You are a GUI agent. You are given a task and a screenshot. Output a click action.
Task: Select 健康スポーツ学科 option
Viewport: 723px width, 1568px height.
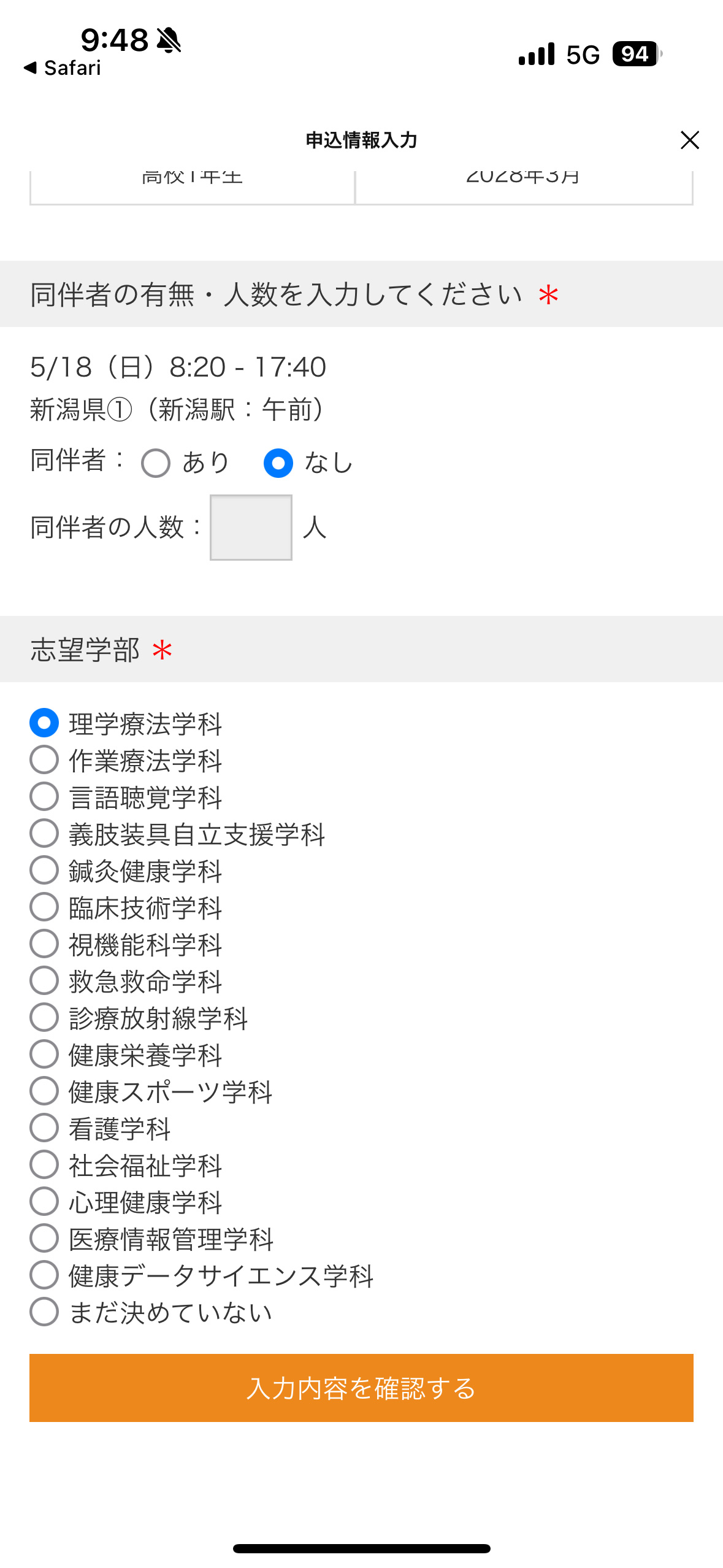point(44,1091)
